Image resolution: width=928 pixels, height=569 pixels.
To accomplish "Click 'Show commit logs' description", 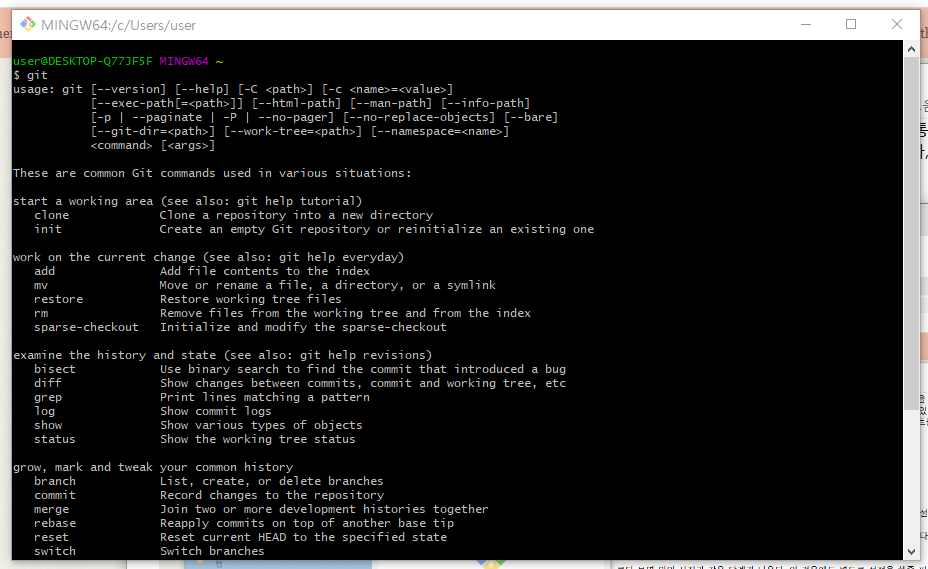I will pyautogui.click(x=215, y=411).
